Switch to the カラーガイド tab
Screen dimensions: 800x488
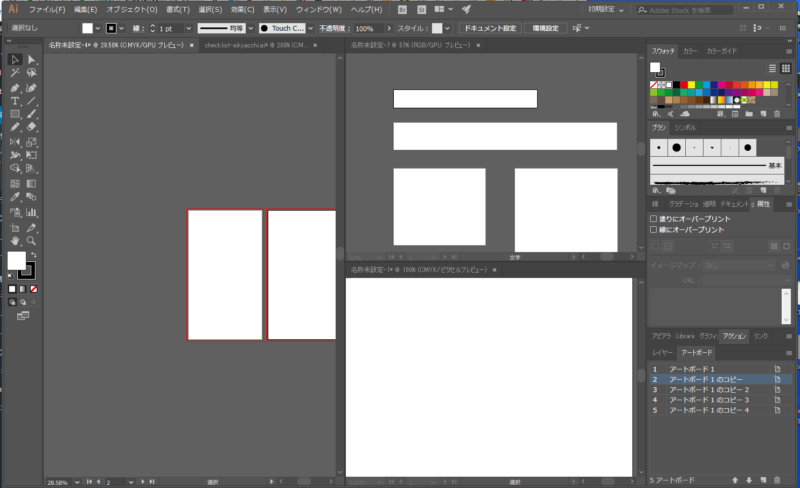coord(721,51)
